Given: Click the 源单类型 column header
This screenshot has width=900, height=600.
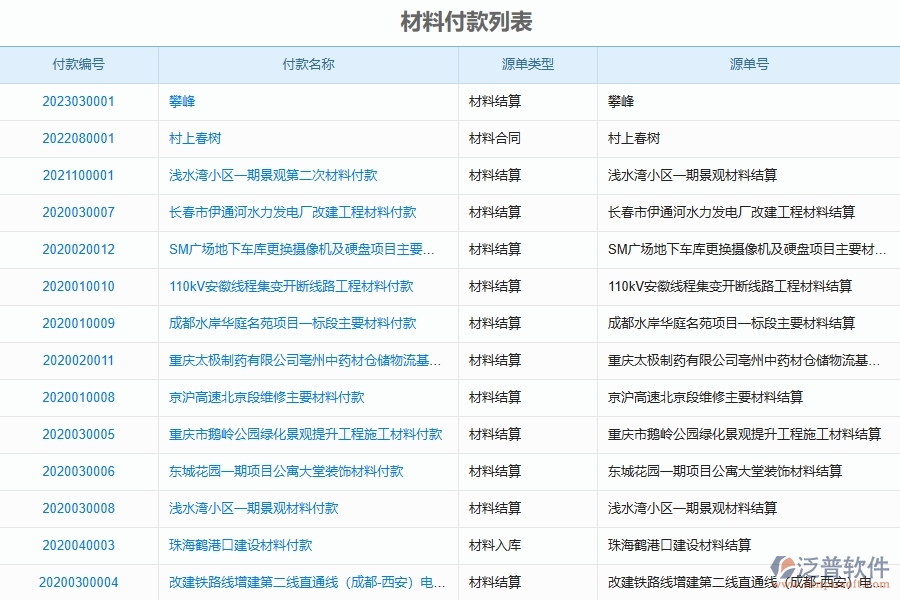Looking at the screenshot, I should point(528,64).
